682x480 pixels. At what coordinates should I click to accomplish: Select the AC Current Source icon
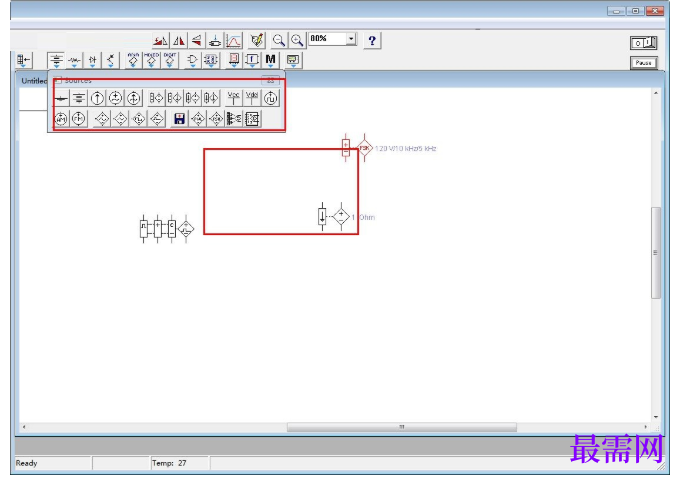(x=134, y=98)
